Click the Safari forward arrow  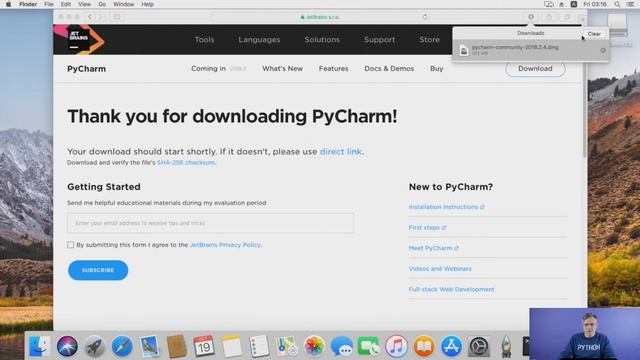(x=100, y=17)
